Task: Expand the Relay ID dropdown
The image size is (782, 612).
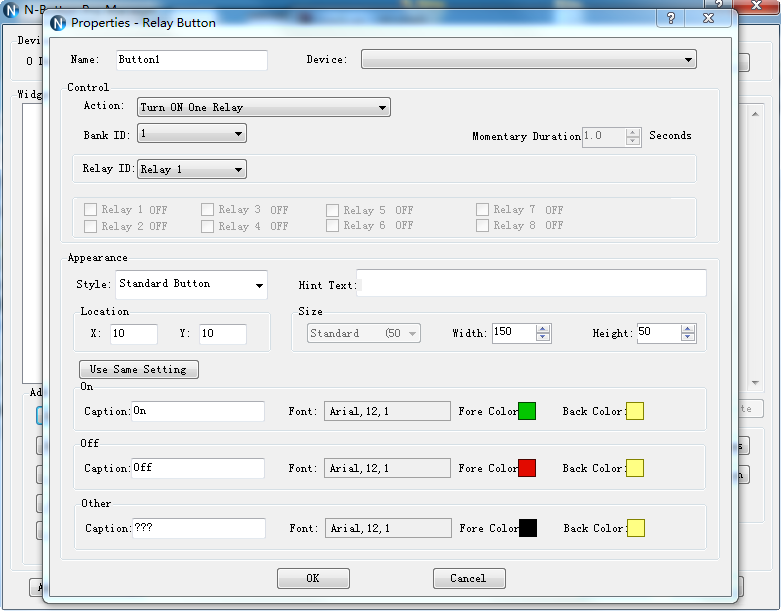Action: tap(238, 170)
